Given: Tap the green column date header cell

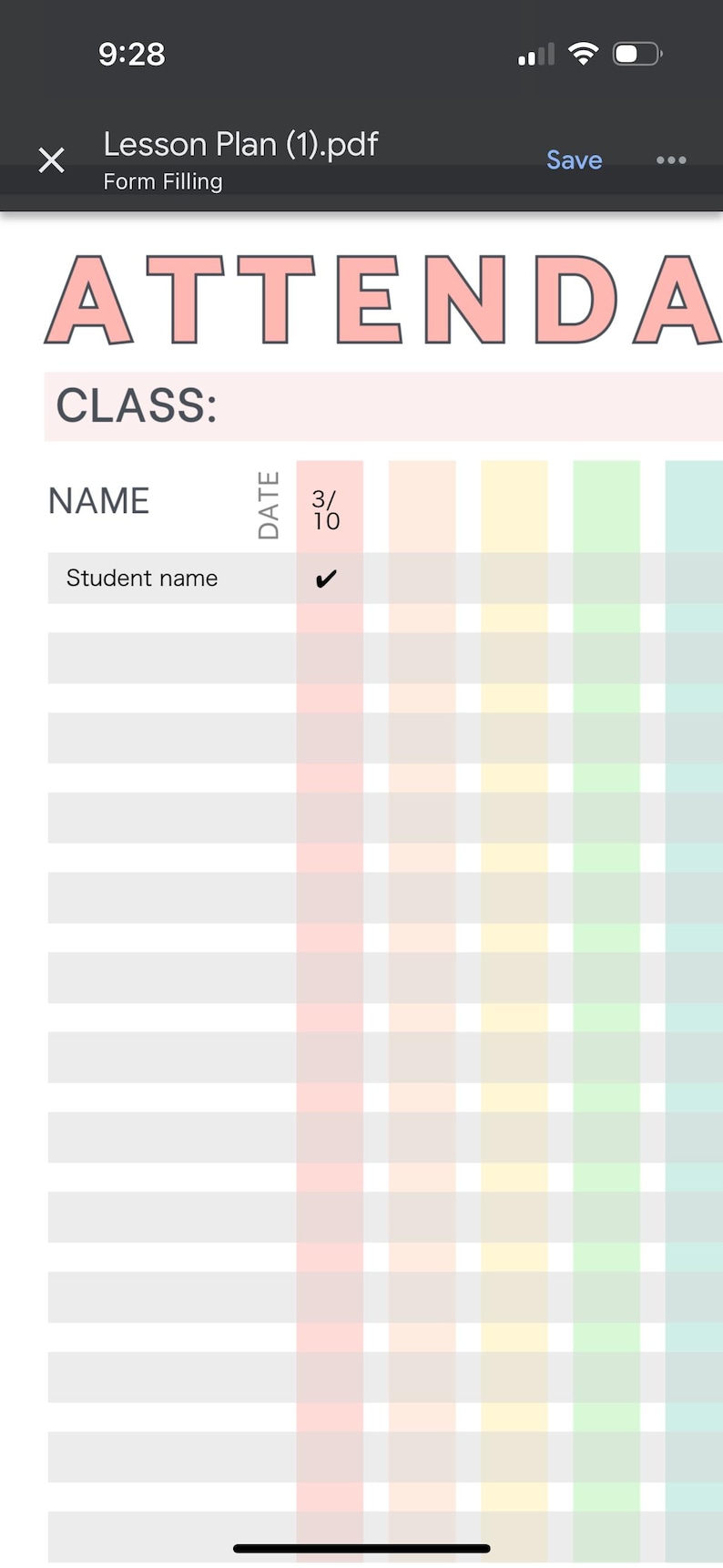Looking at the screenshot, I should pos(606,507).
